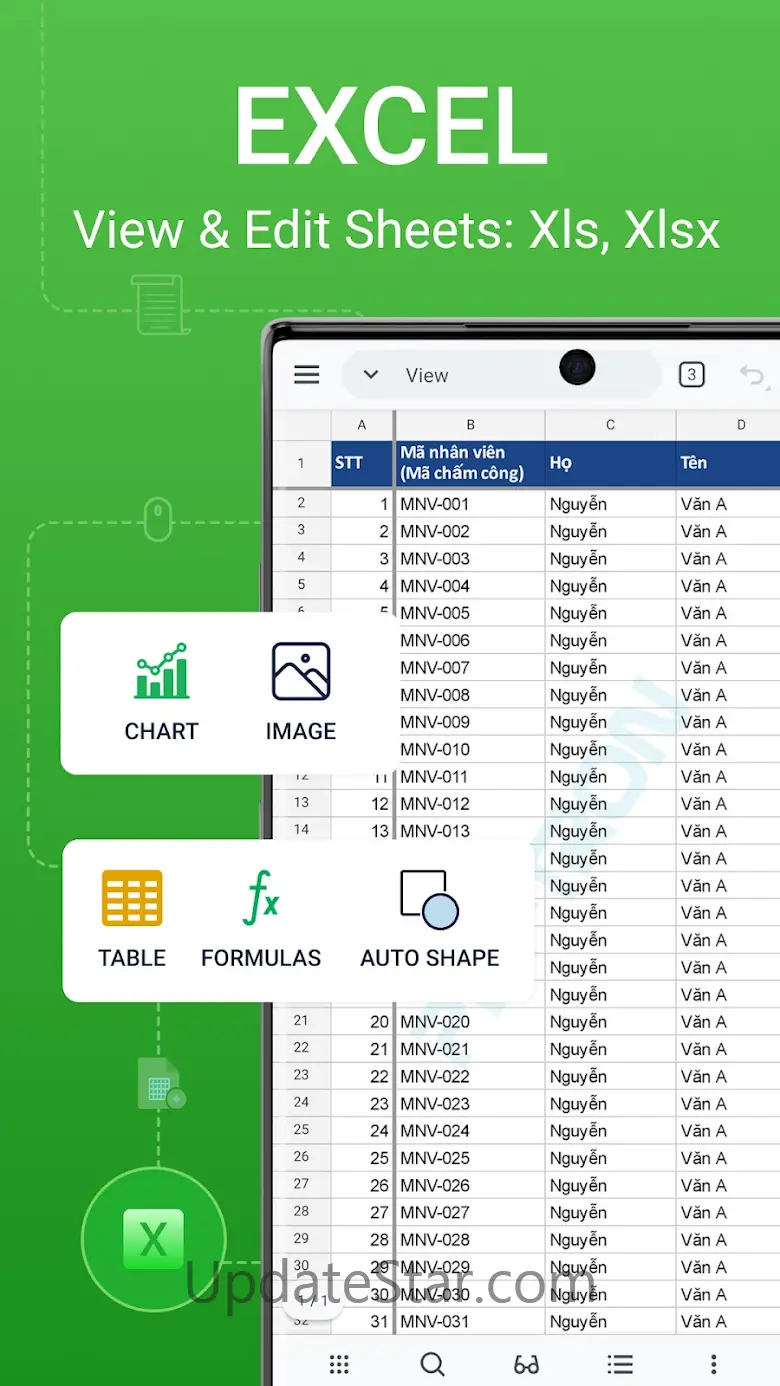Select STT value 23 cell
Viewport: 780px width, 1386px height.
point(362,1104)
